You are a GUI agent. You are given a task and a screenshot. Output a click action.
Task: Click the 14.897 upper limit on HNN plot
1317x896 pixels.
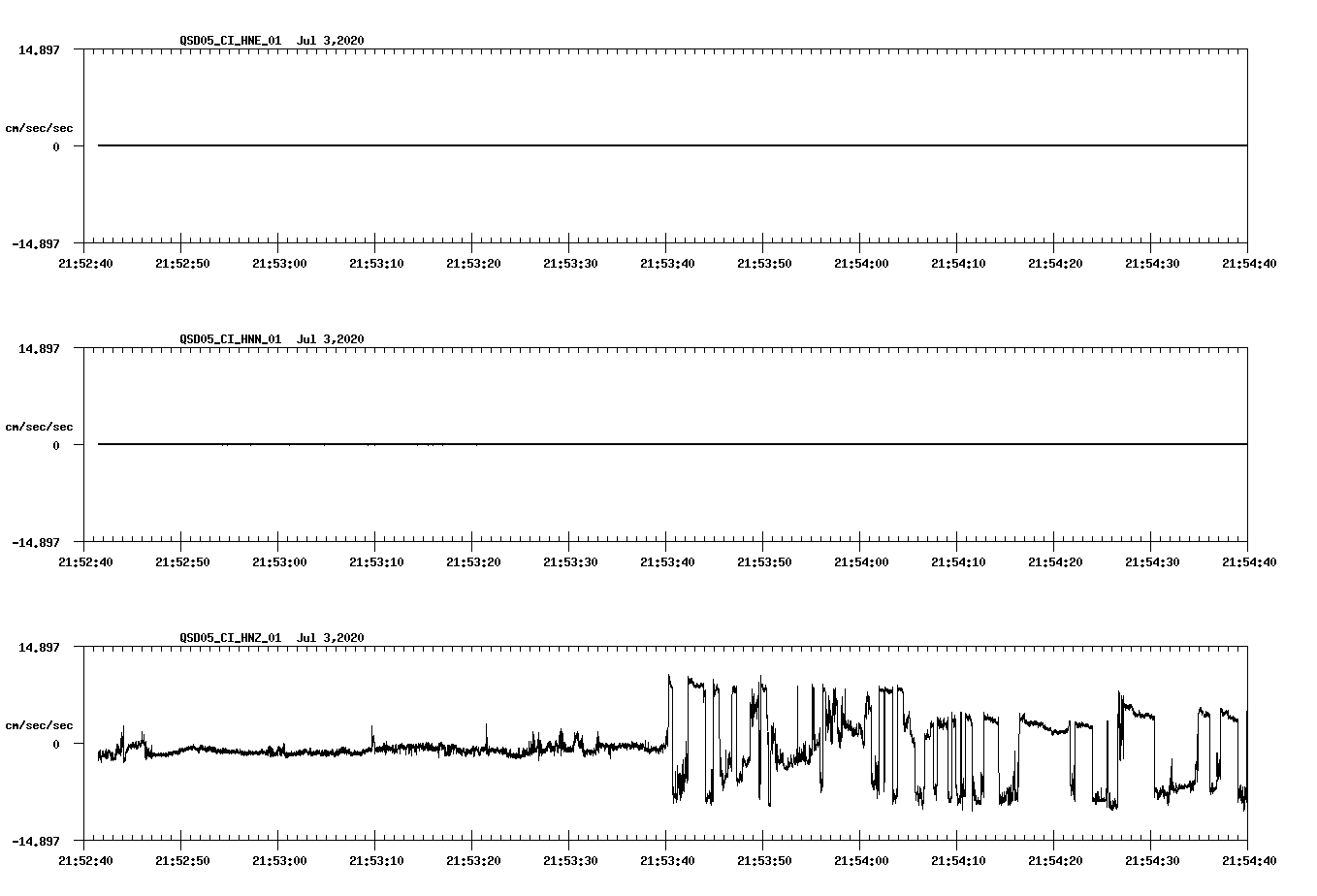click(x=39, y=348)
